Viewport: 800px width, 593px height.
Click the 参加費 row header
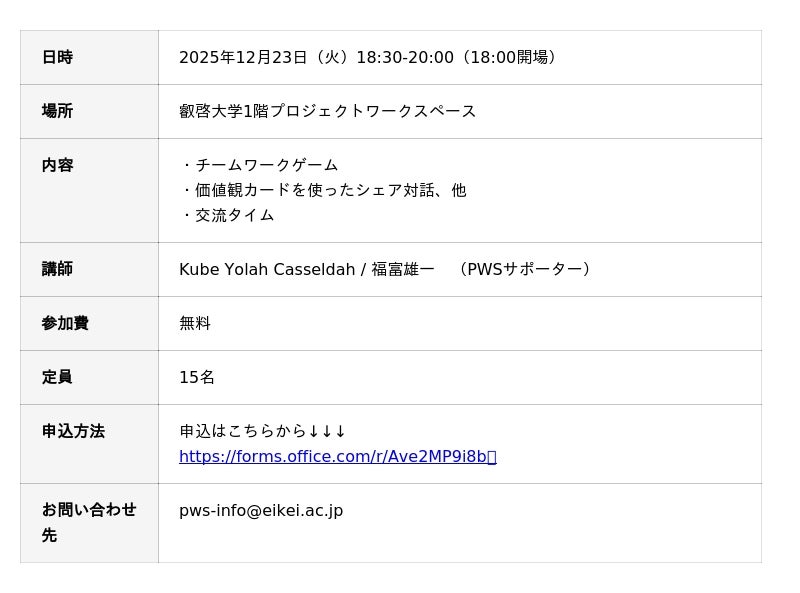point(65,324)
